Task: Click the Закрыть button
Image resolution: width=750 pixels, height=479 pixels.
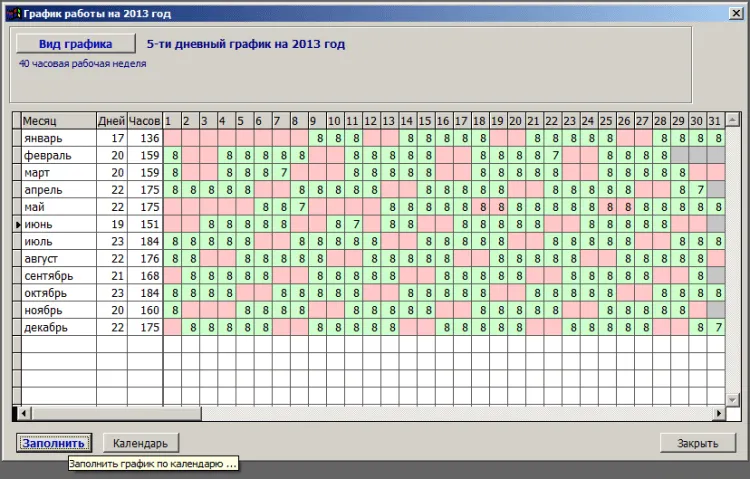Action: 697,443
